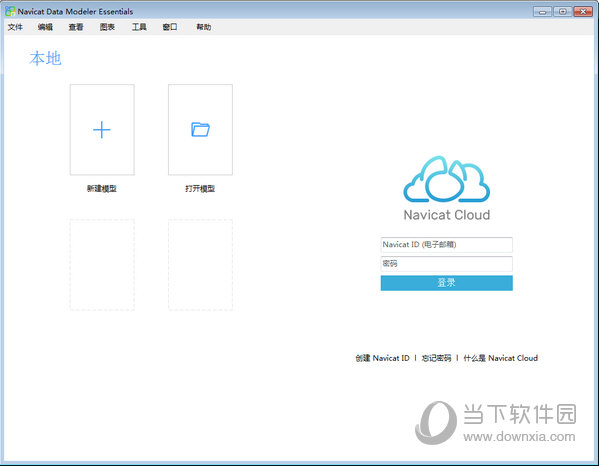Click the Navicat app icon in title bar
The width and height of the screenshot is (600, 466).
coord(10,11)
